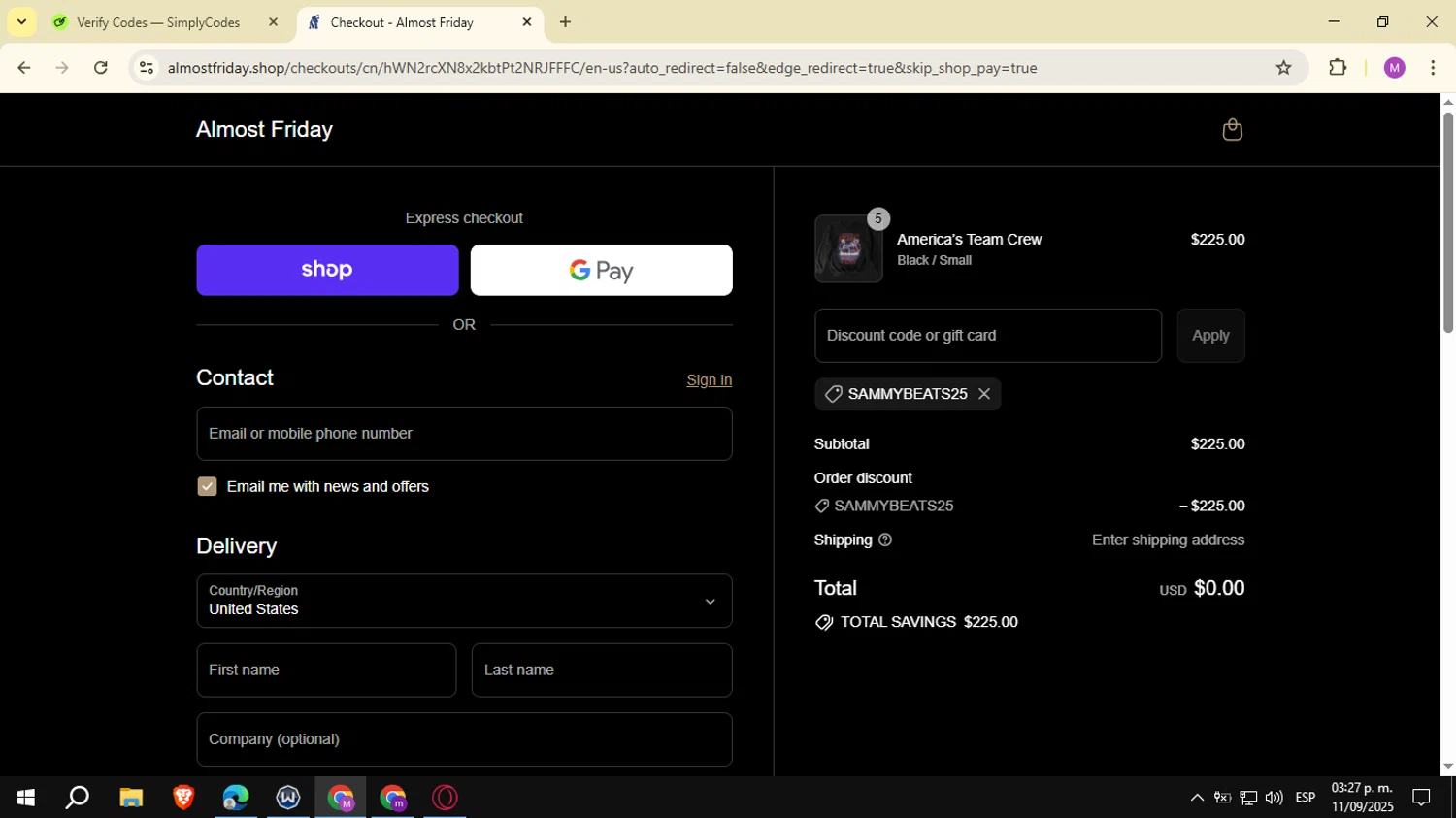Remove the SAMMYBEATS25 discount code

point(984,394)
